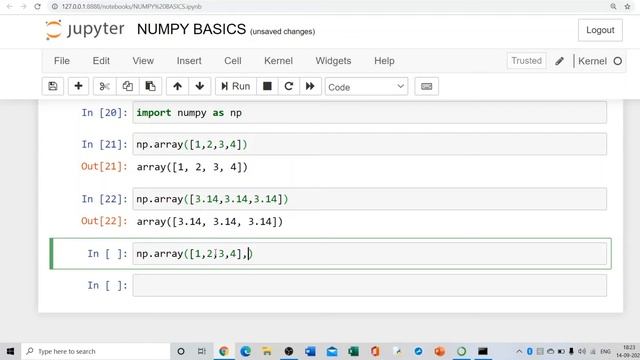Open Cortana circle icon on taskbar
Screen dimensions: 640x360
pos(180,351)
